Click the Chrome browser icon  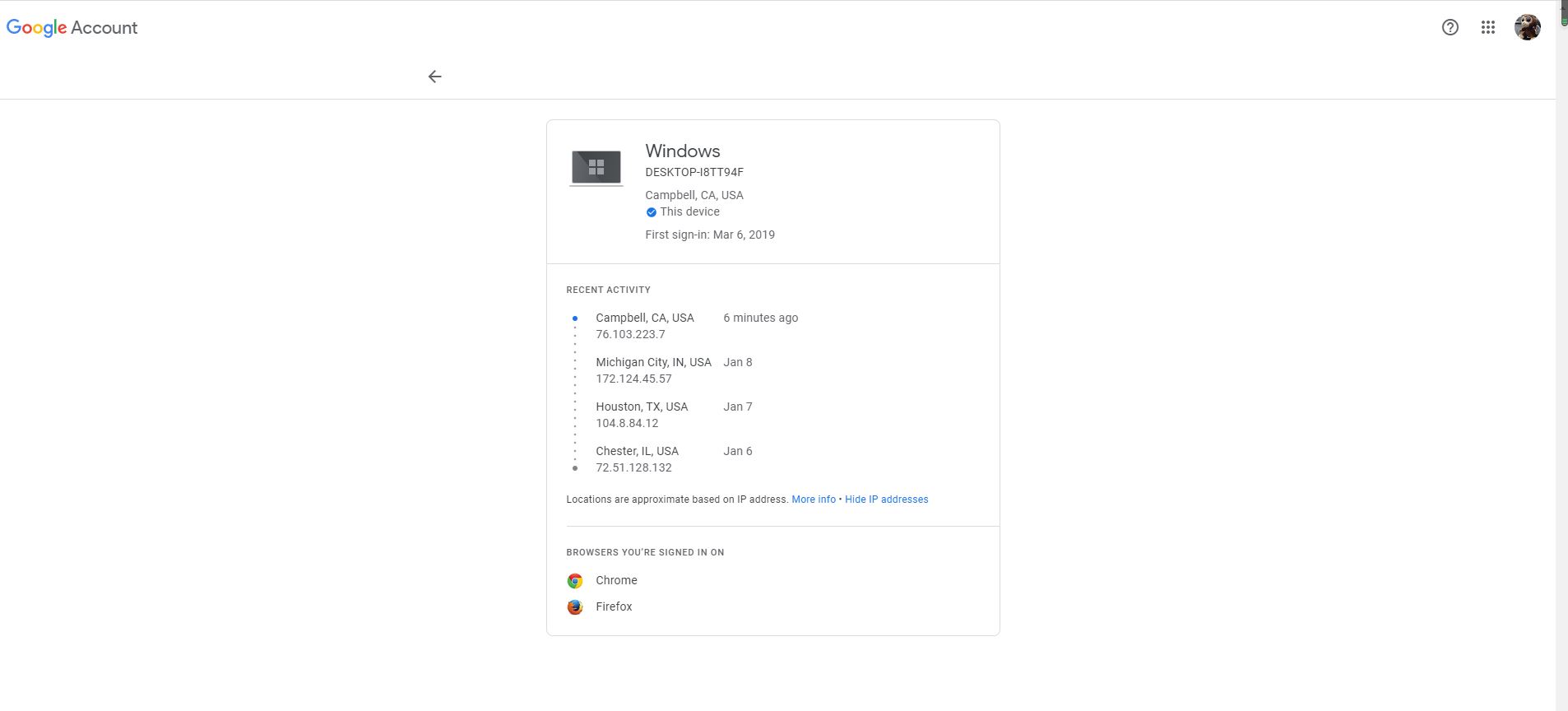pyautogui.click(x=575, y=581)
